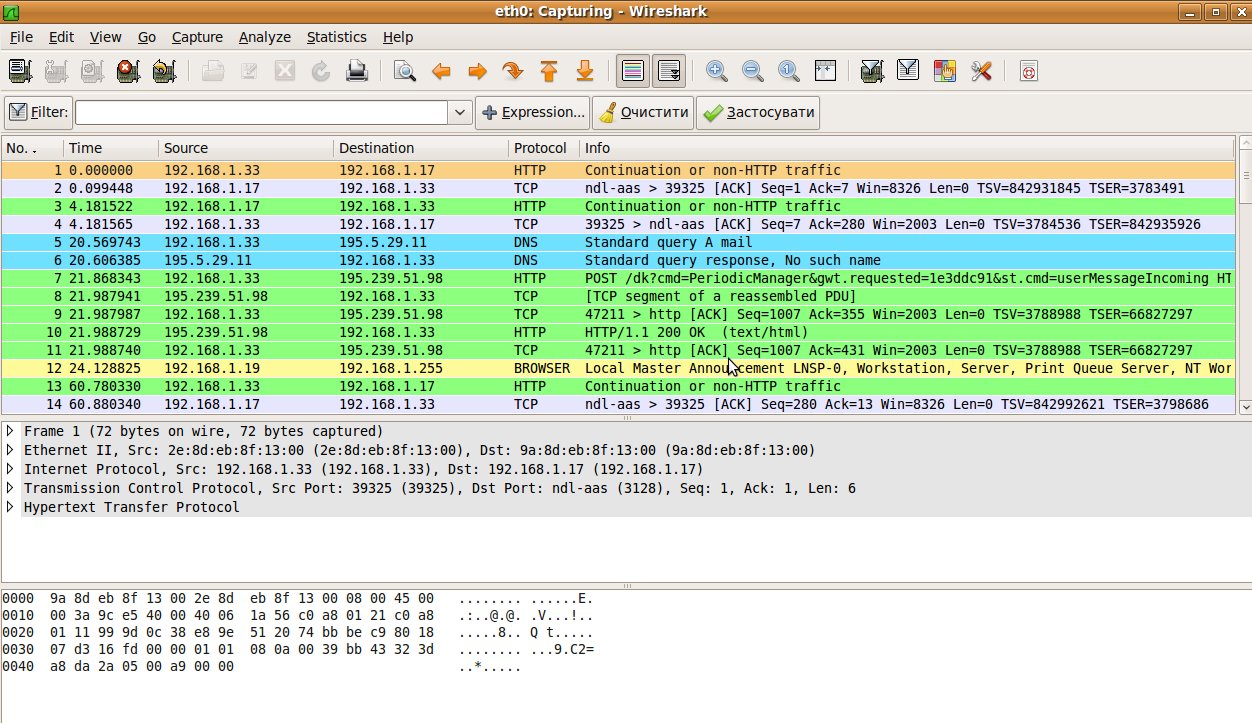Select packet 12 BROWSER Local Master Announcement

point(619,368)
